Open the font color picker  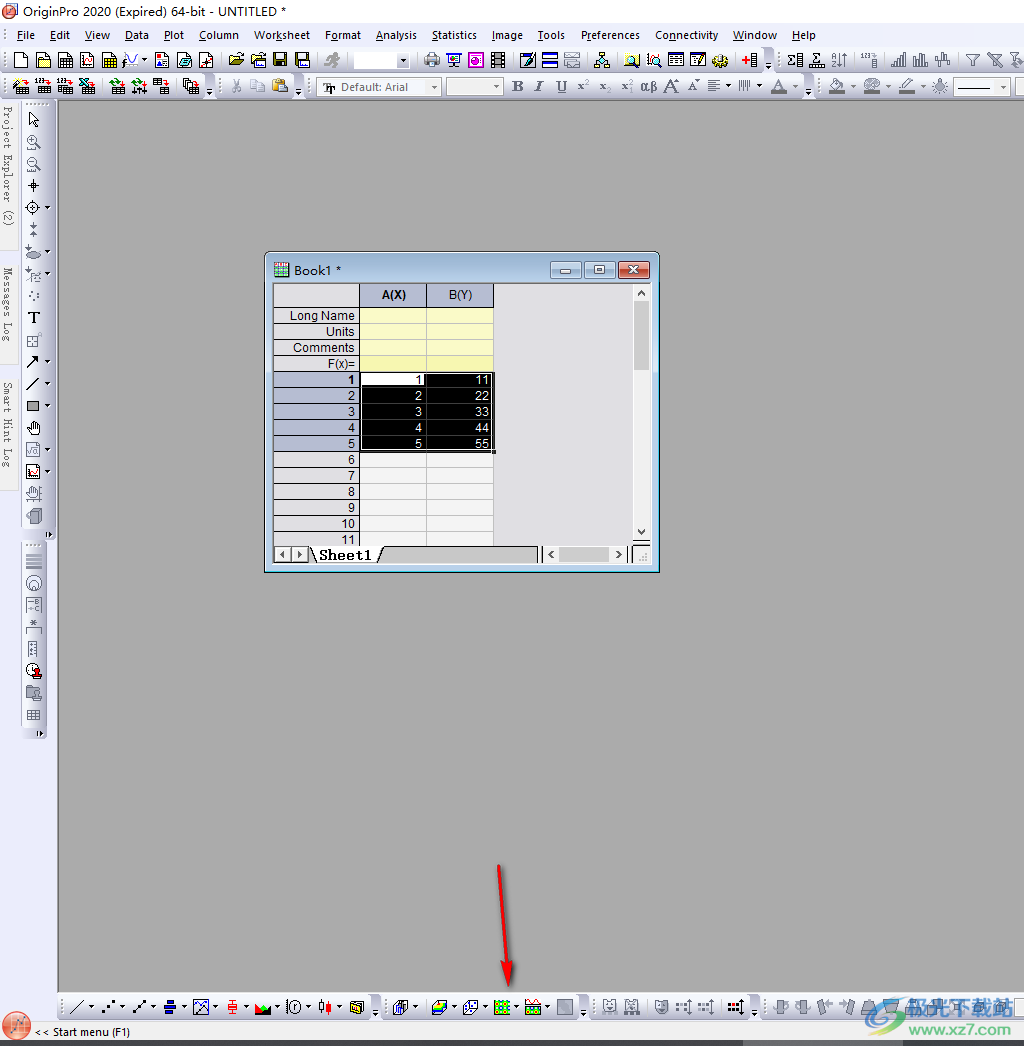point(779,86)
